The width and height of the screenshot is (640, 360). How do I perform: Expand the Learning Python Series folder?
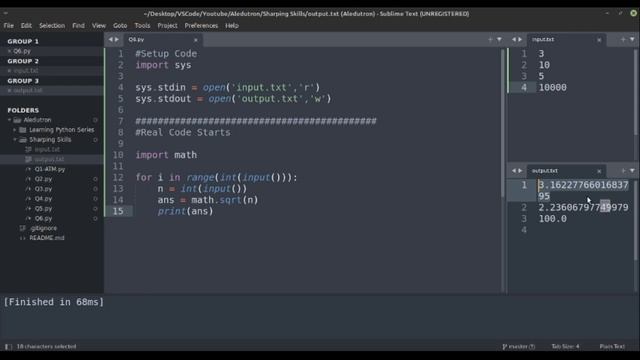pos(15,130)
